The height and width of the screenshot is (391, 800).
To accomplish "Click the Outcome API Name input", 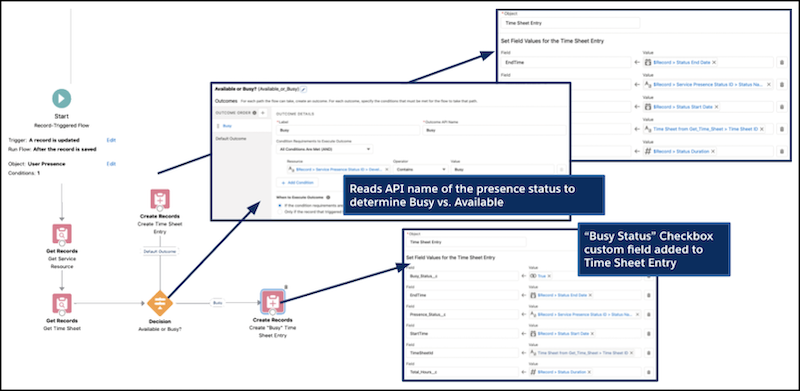I will [x=494, y=130].
